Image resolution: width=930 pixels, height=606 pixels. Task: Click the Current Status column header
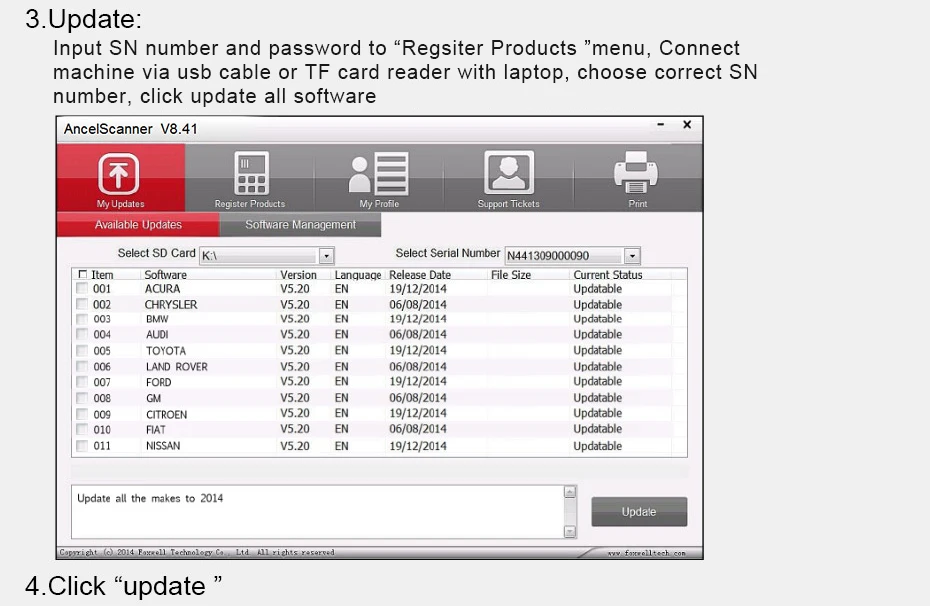[608, 275]
